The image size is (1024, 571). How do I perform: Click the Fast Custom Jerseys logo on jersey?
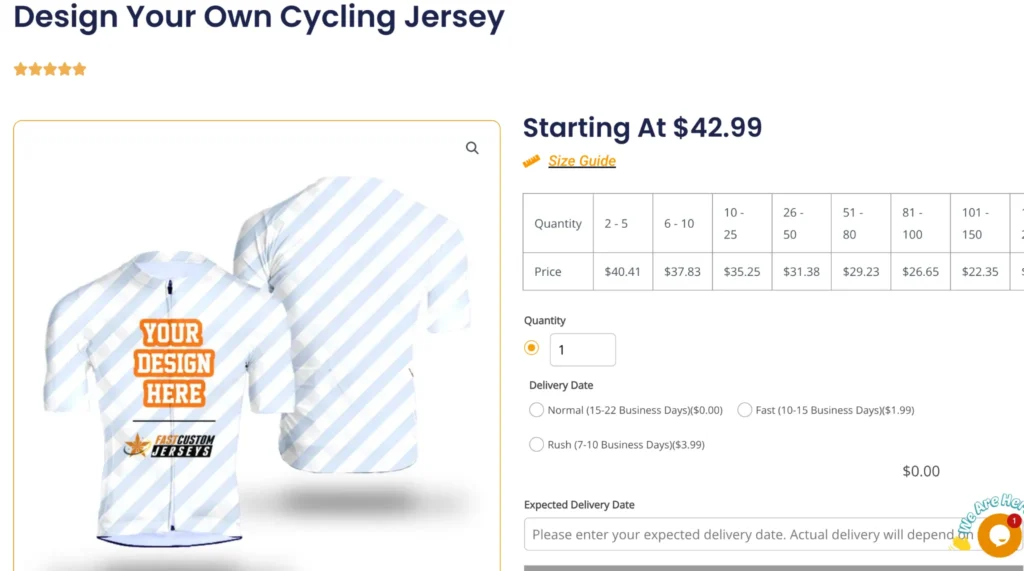click(170, 445)
